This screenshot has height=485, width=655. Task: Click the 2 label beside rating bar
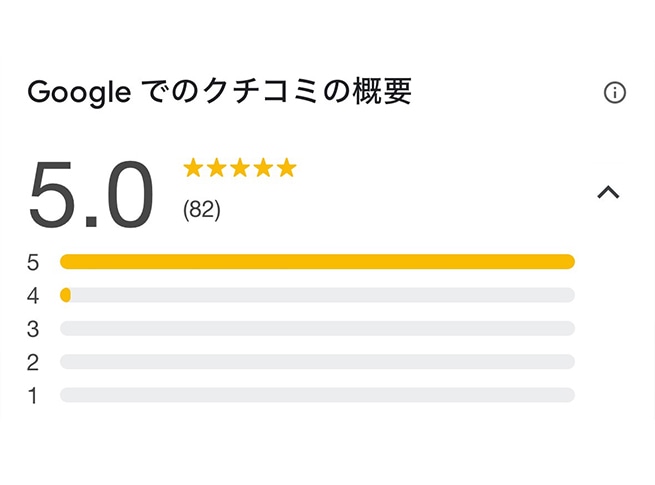click(x=33, y=363)
